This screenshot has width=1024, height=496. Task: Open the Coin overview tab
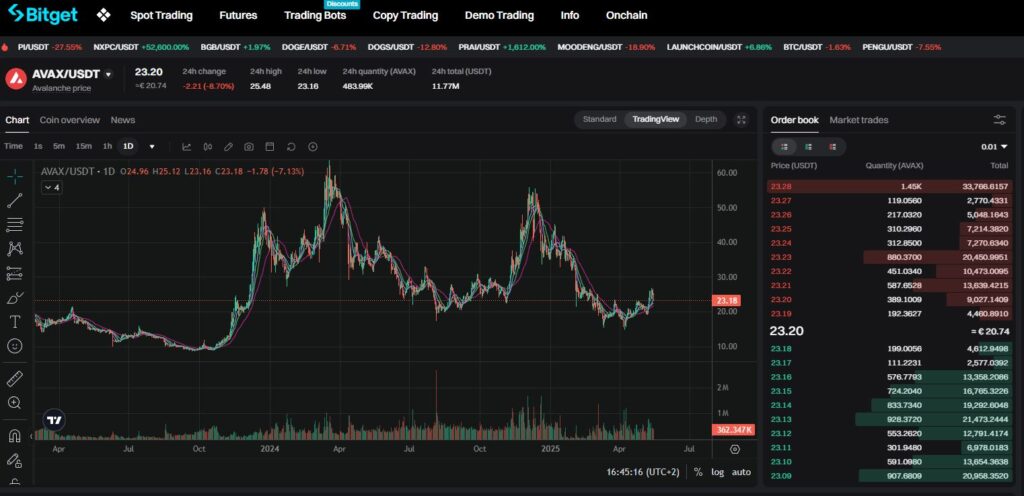70,120
